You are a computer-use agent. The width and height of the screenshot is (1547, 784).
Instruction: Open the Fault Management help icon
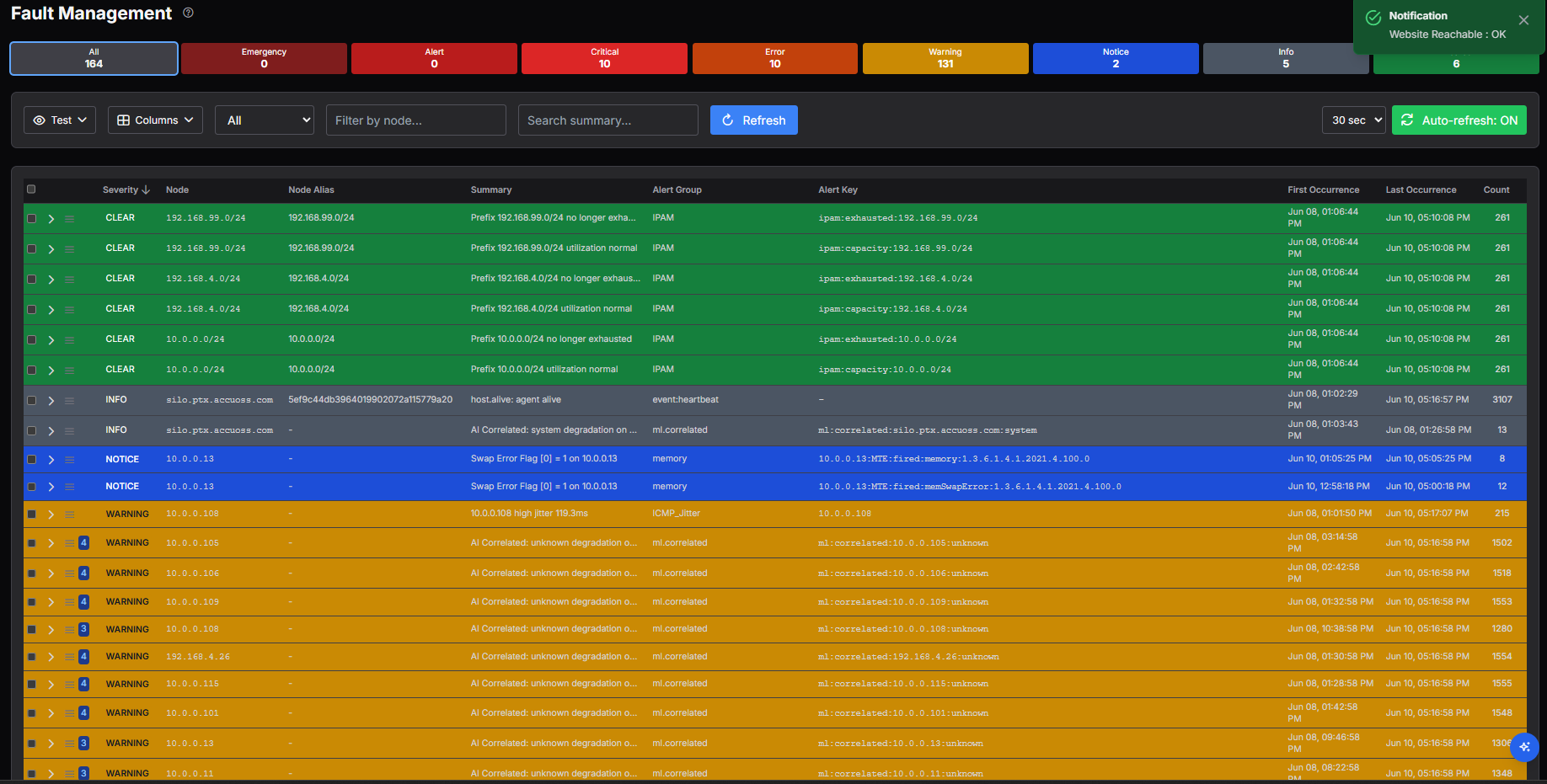point(188,13)
